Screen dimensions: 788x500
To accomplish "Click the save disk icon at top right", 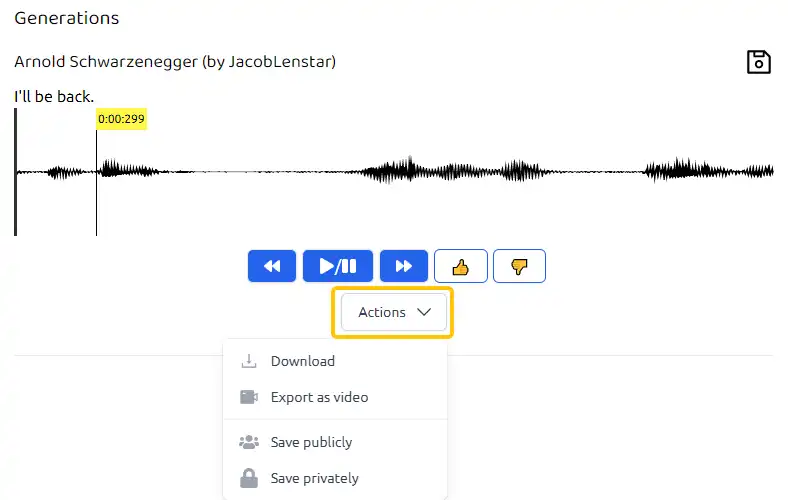I will [758, 62].
